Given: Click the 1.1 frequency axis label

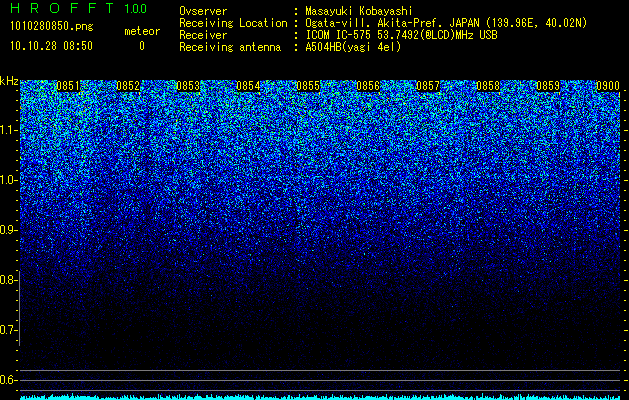Looking at the screenshot, I should point(8,130).
